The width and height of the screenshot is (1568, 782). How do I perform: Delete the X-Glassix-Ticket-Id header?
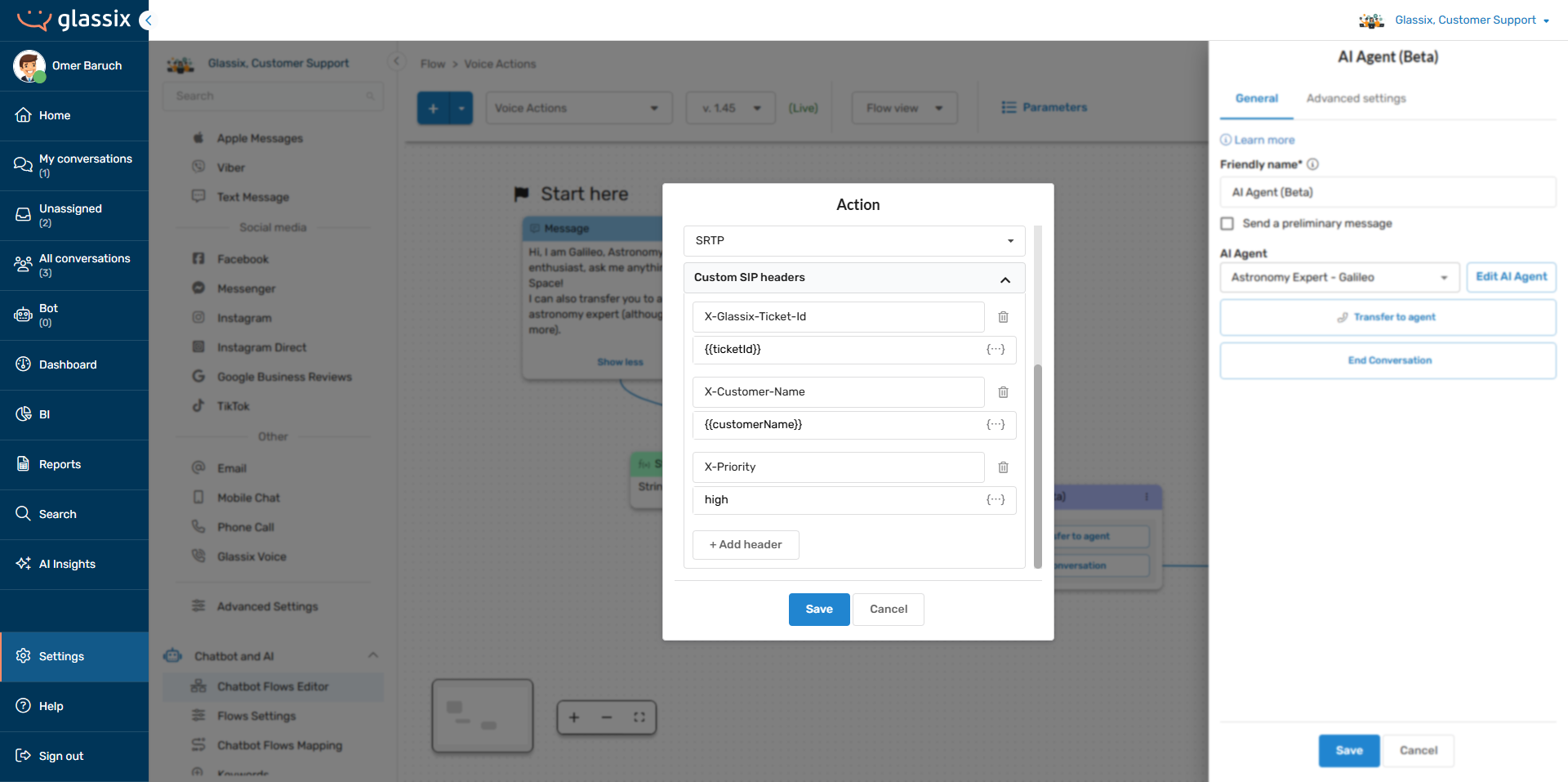[x=1003, y=317]
